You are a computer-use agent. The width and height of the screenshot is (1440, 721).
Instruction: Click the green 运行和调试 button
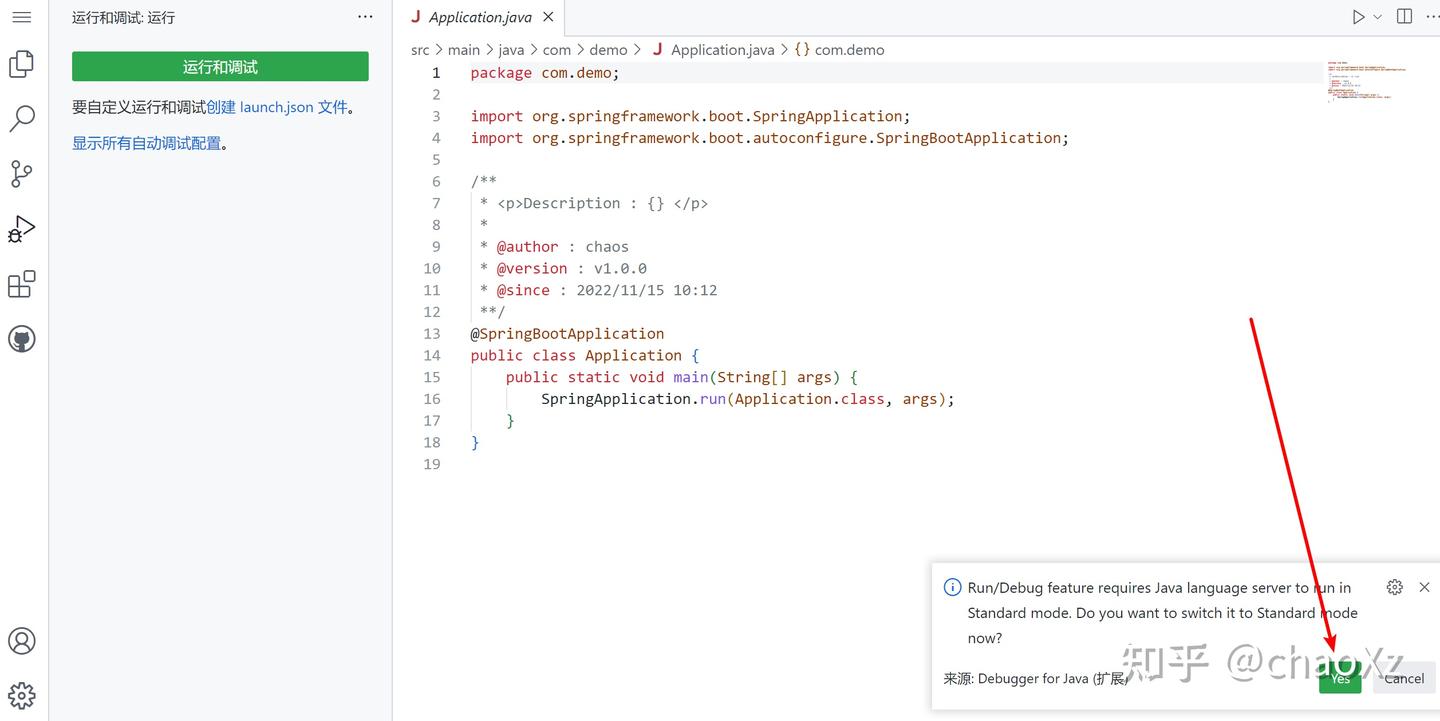(x=220, y=65)
